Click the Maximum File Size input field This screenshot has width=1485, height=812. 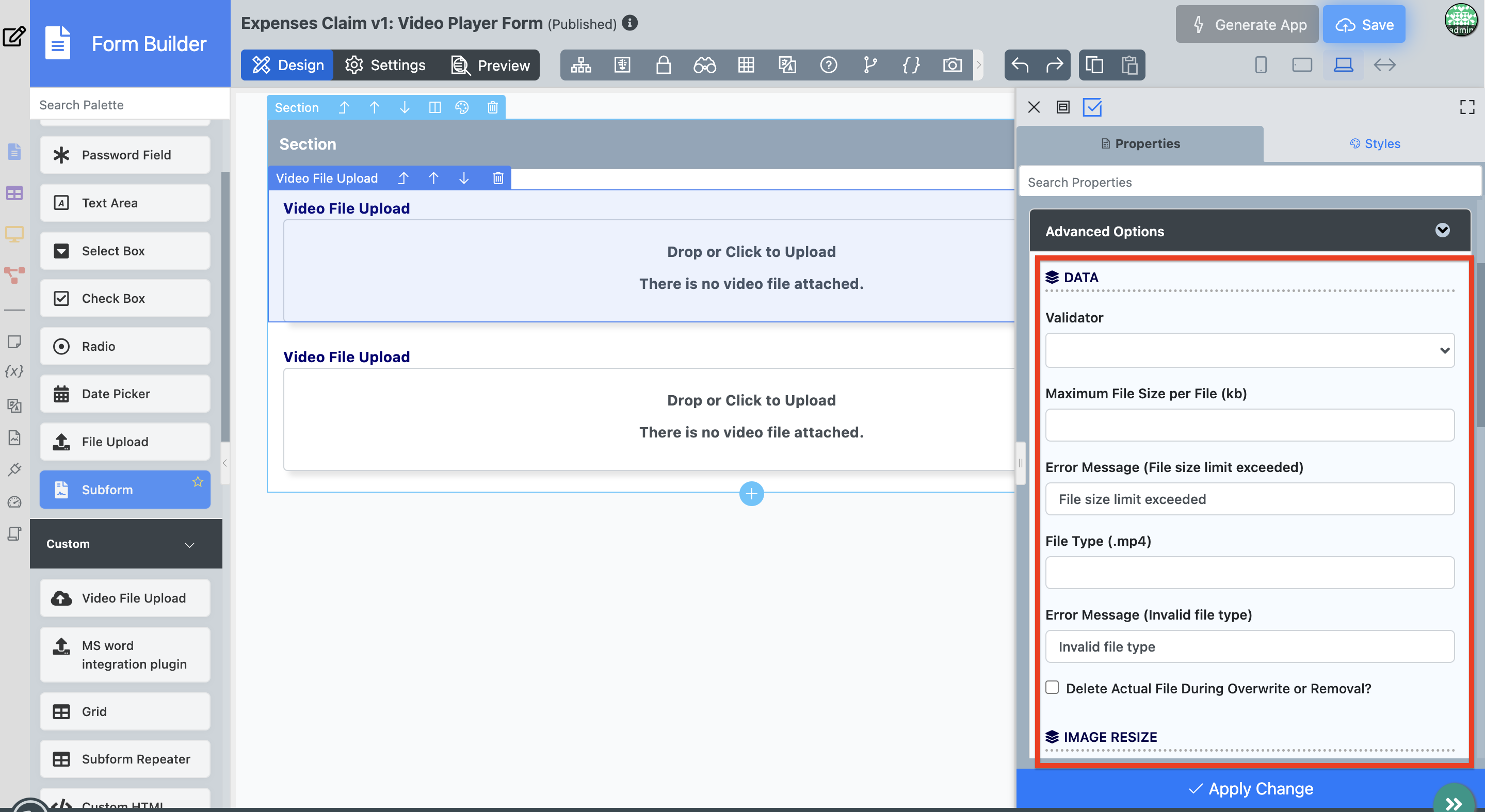point(1249,425)
